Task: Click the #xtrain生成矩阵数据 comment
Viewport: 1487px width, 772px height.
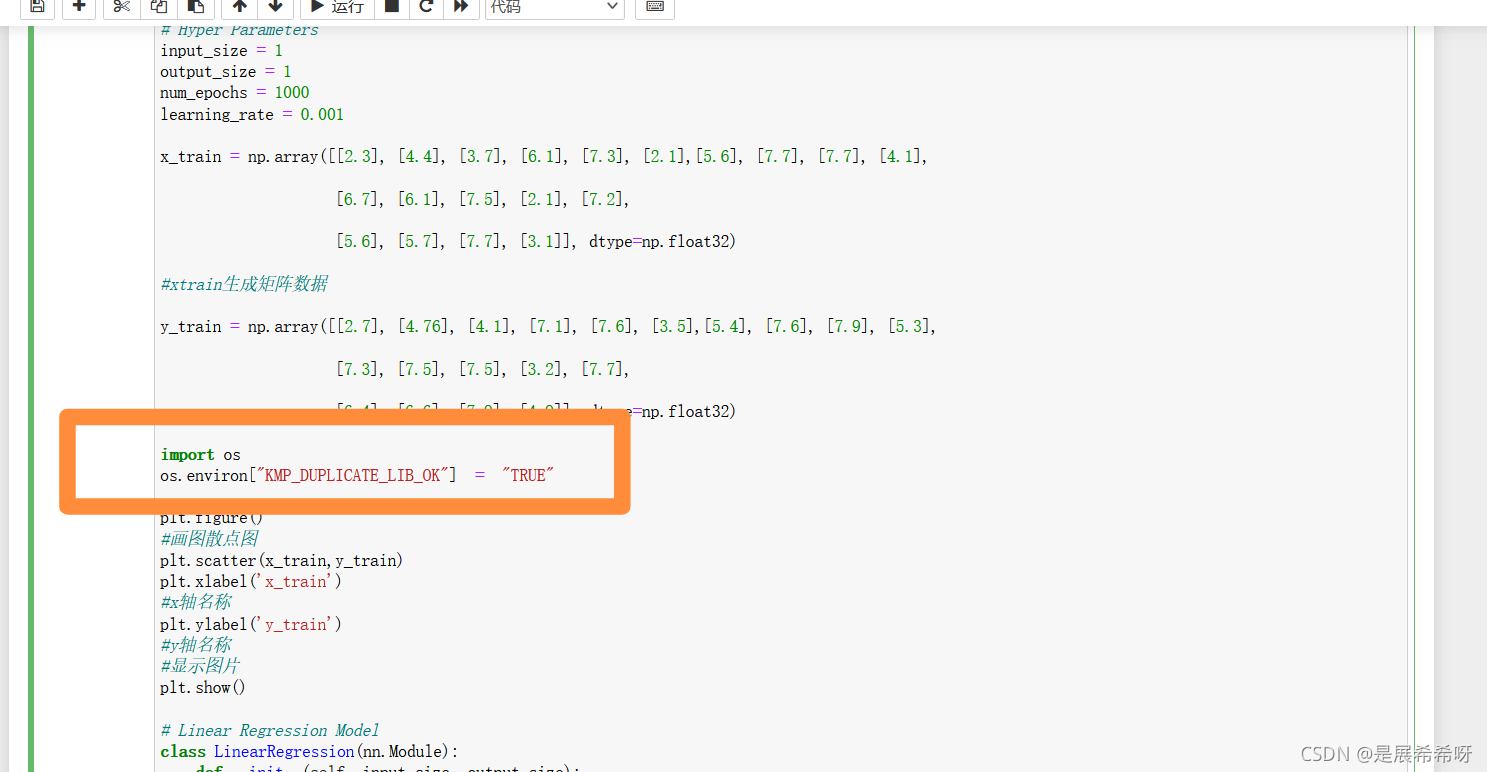Action: click(x=244, y=284)
